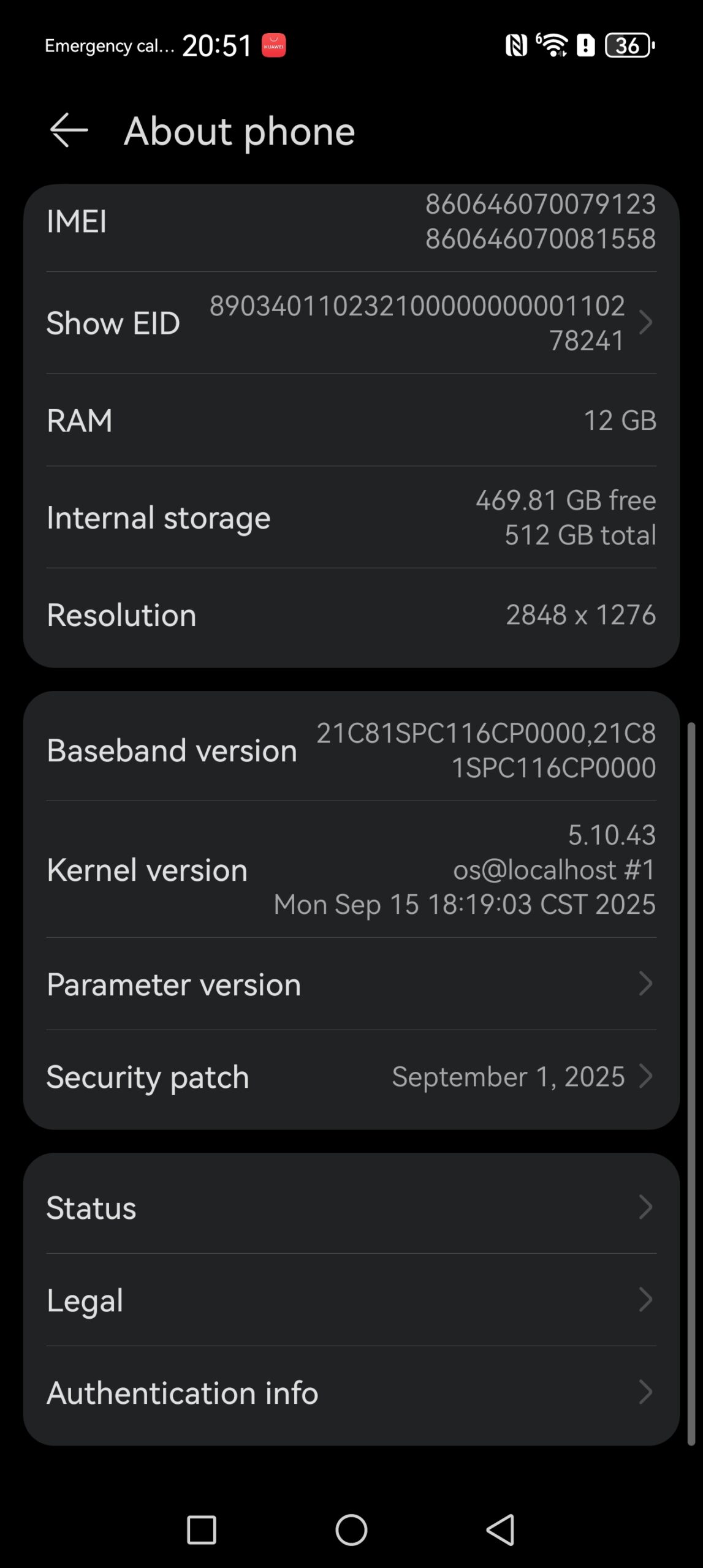This screenshot has width=703, height=1568.
Task: Tap the Wi-Fi 6 signal icon
Action: (x=552, y=45)
